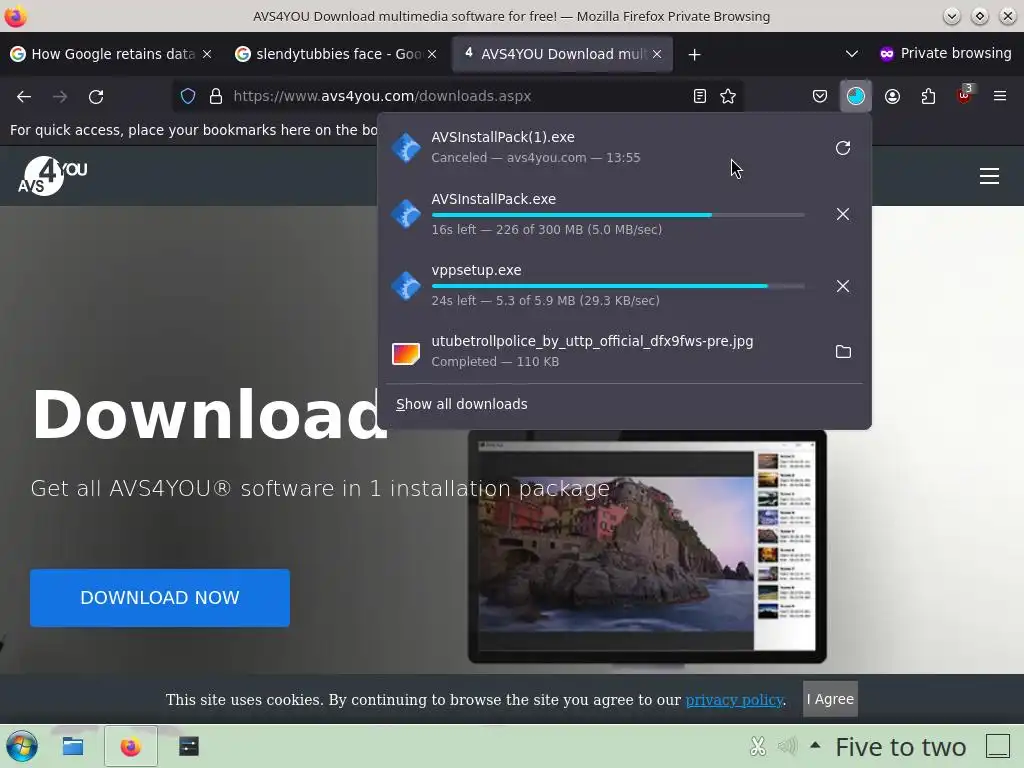This screenshot has height=768, width=1024.
Task: Click the scissors tray icon
Action: [x=758, y=746]
